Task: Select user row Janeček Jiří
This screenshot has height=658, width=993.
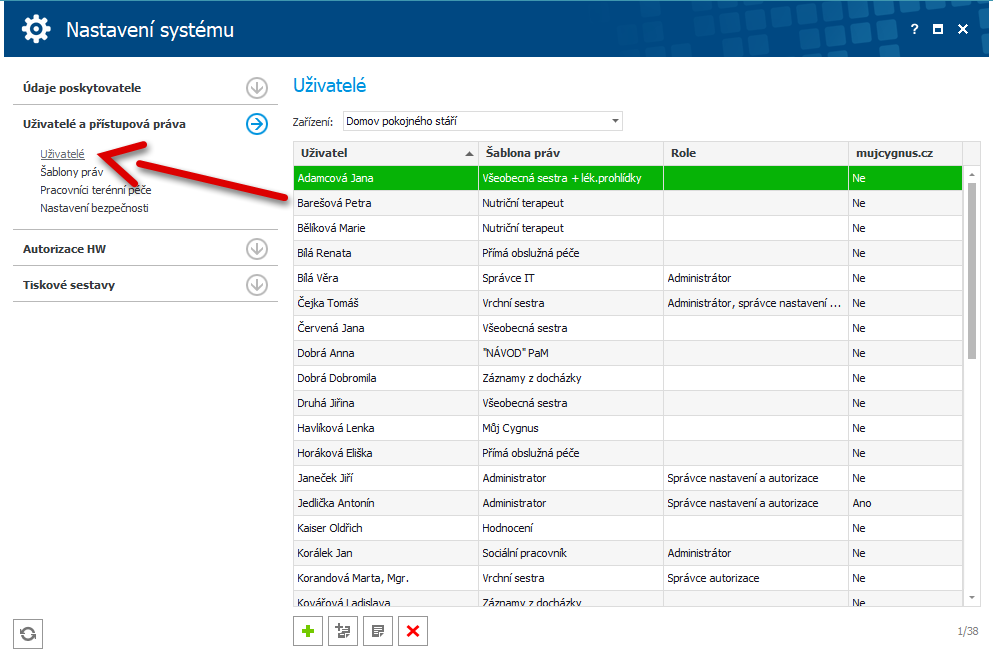Action: click(x=628, y=478)
